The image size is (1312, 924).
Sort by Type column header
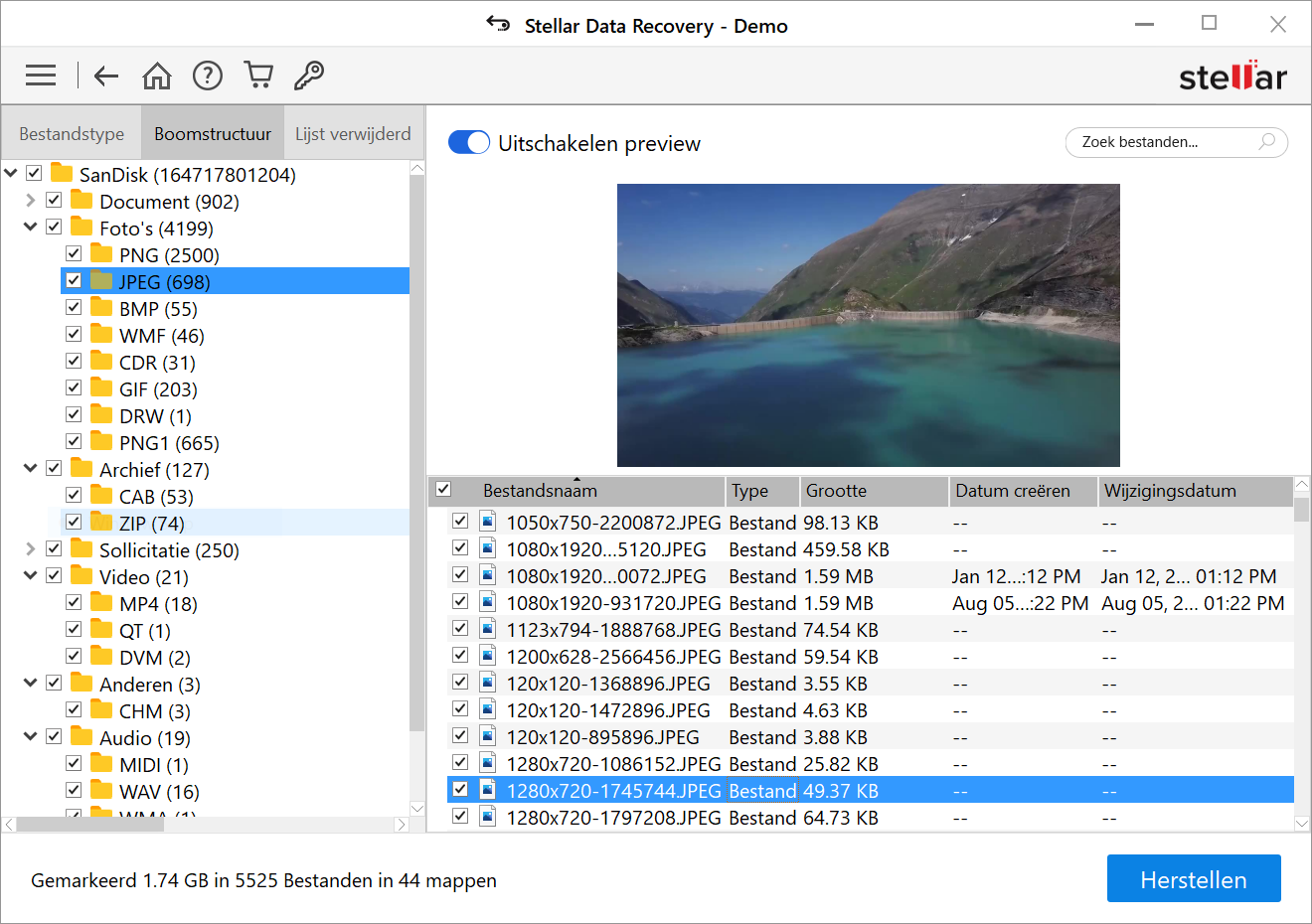click(x=763, y=491)
